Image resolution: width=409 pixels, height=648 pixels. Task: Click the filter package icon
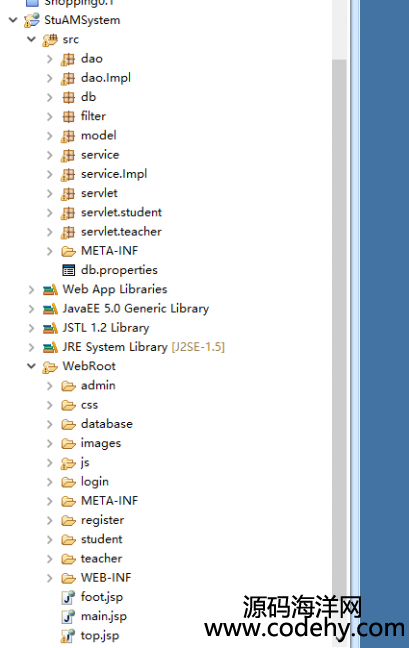click(x=68, y=117)
